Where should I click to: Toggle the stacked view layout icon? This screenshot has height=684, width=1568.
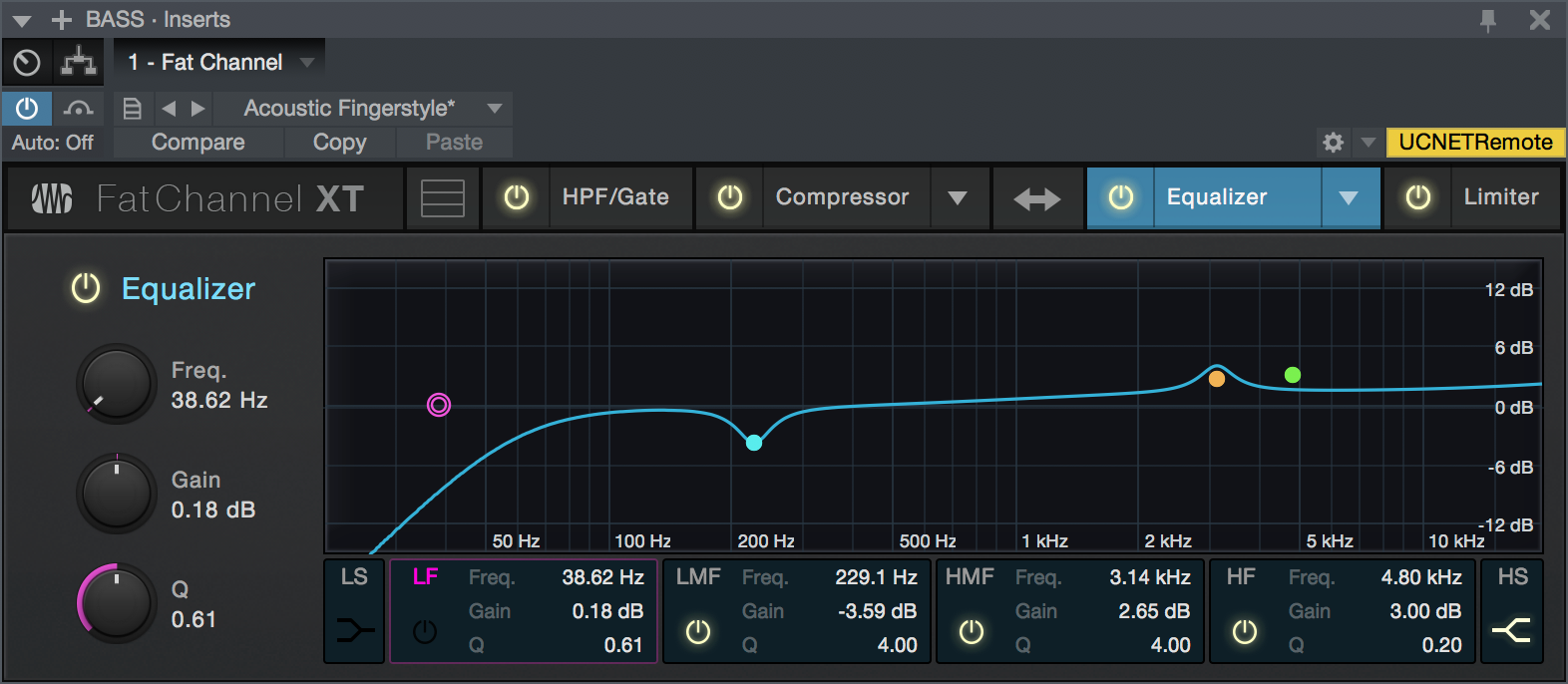pos(443,198)
